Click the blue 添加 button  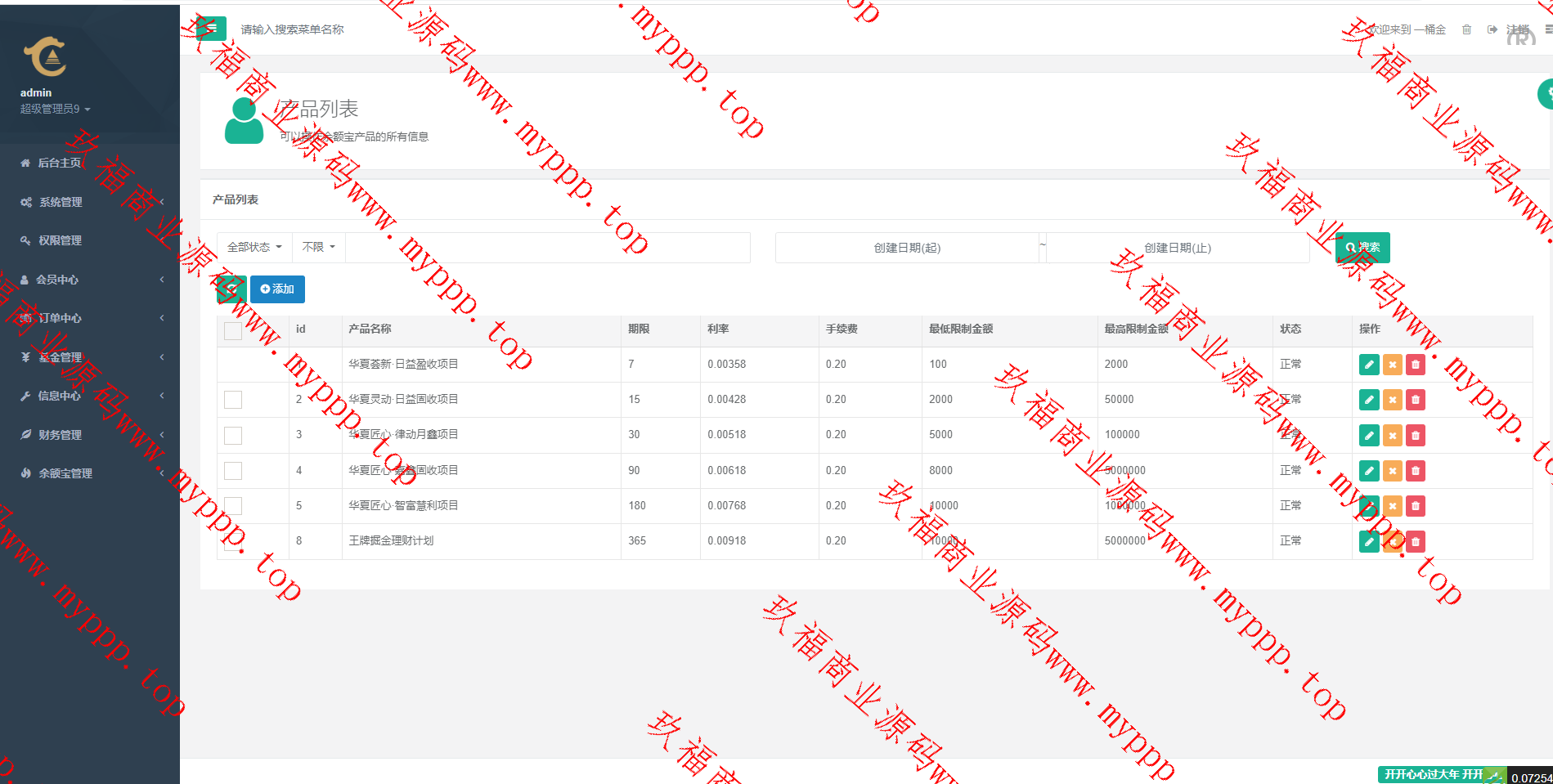pos(277,289)
